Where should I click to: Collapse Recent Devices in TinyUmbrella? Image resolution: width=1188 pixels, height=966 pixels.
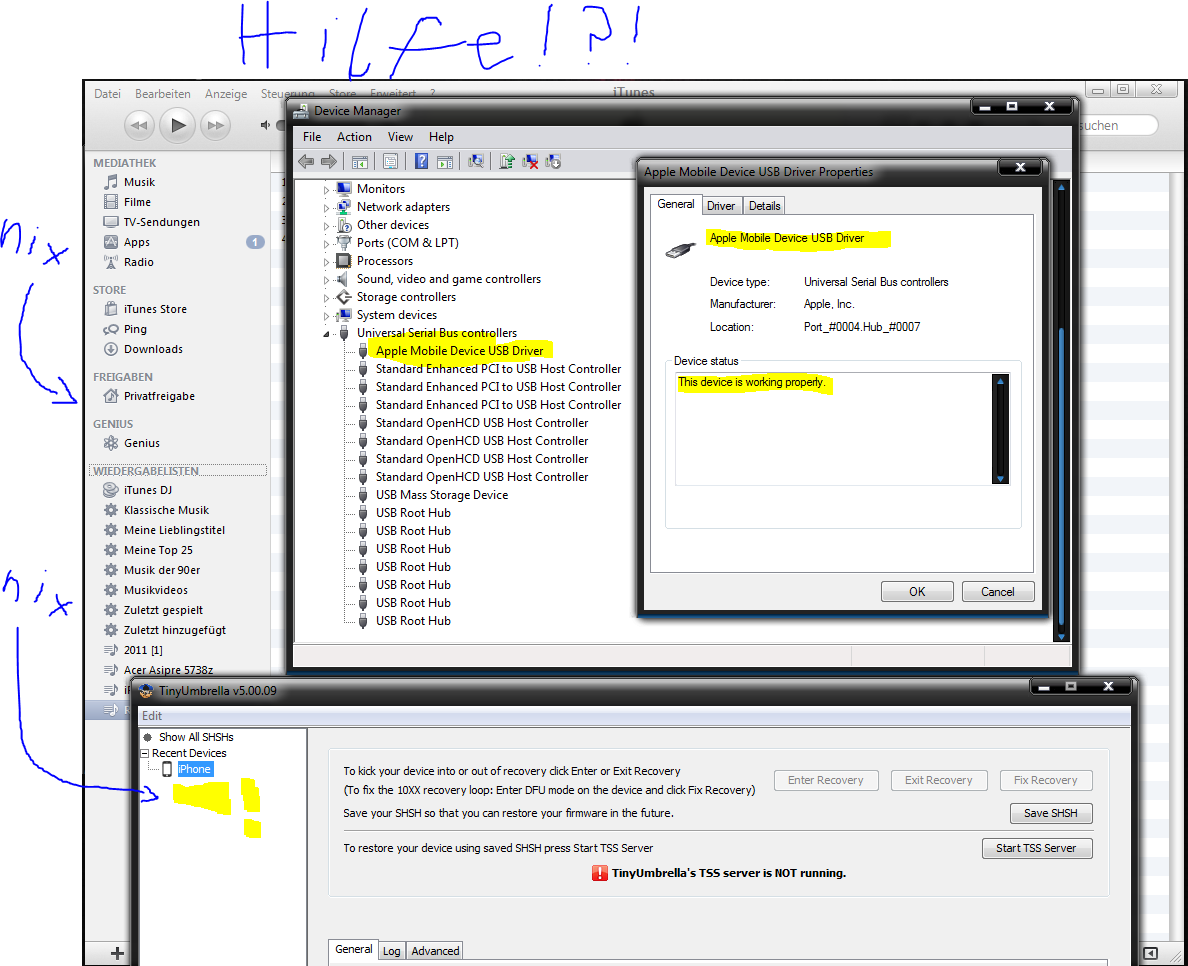coord(145,753)
